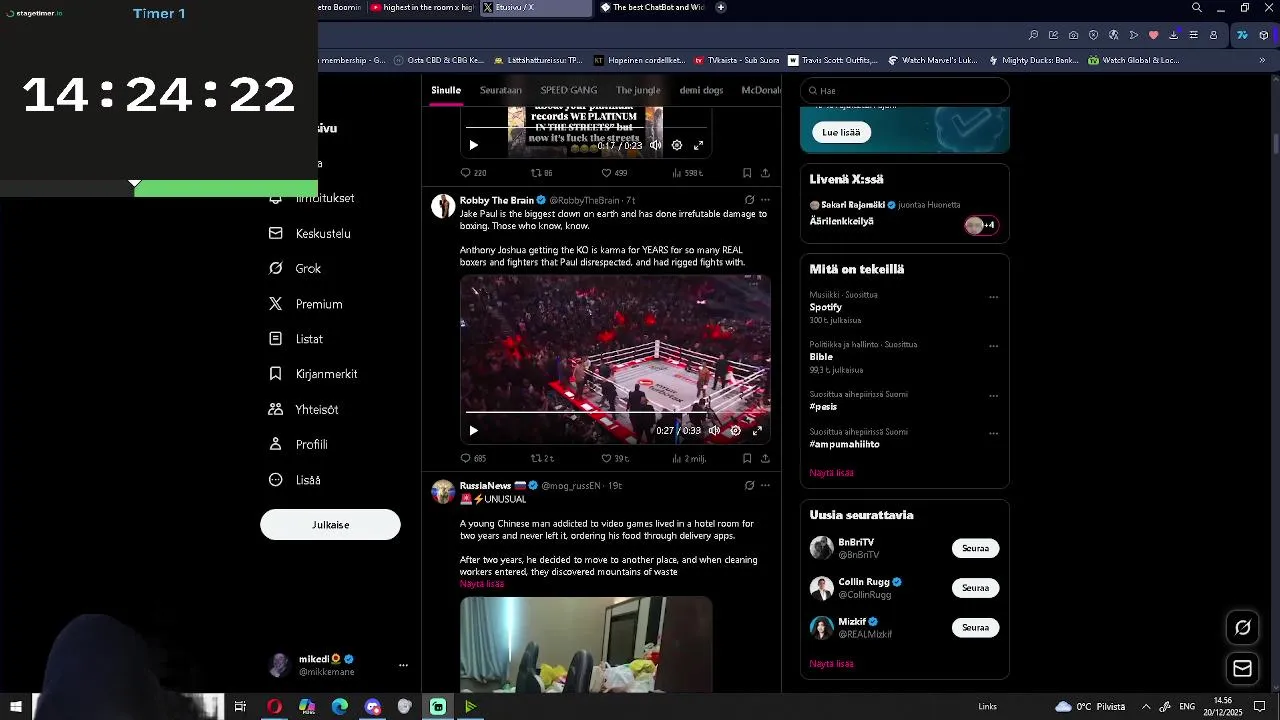Screen dimensions: 1280x720
Task: Seek the boxing video progress bar
Action: point(615,412)
